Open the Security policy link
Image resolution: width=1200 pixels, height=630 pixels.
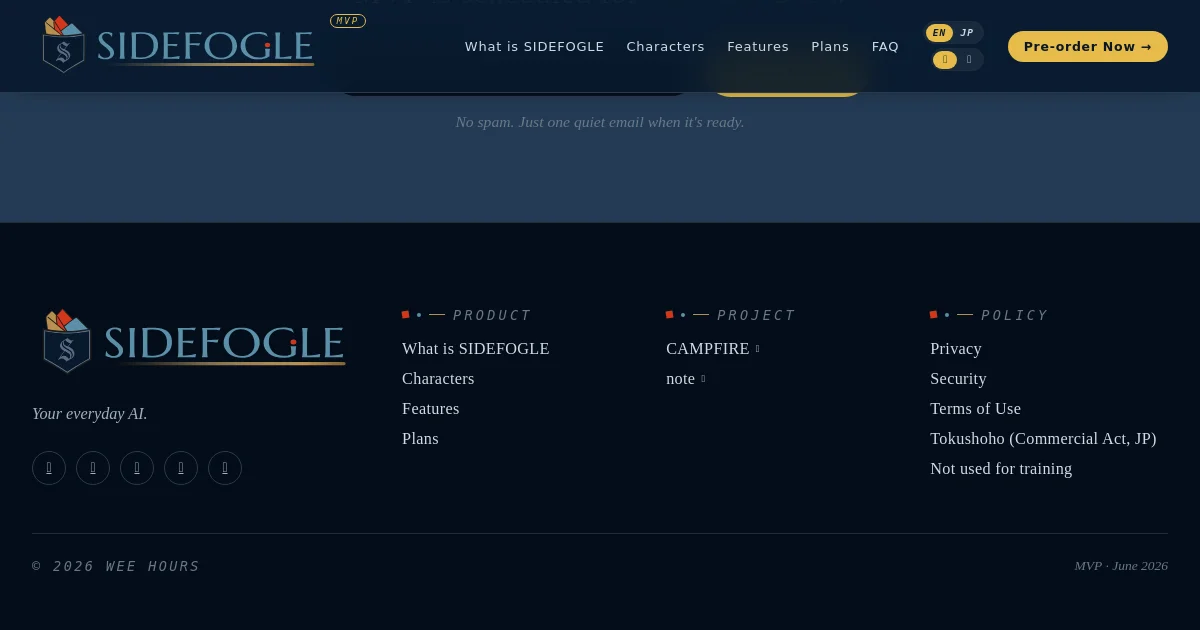[958, 379]
